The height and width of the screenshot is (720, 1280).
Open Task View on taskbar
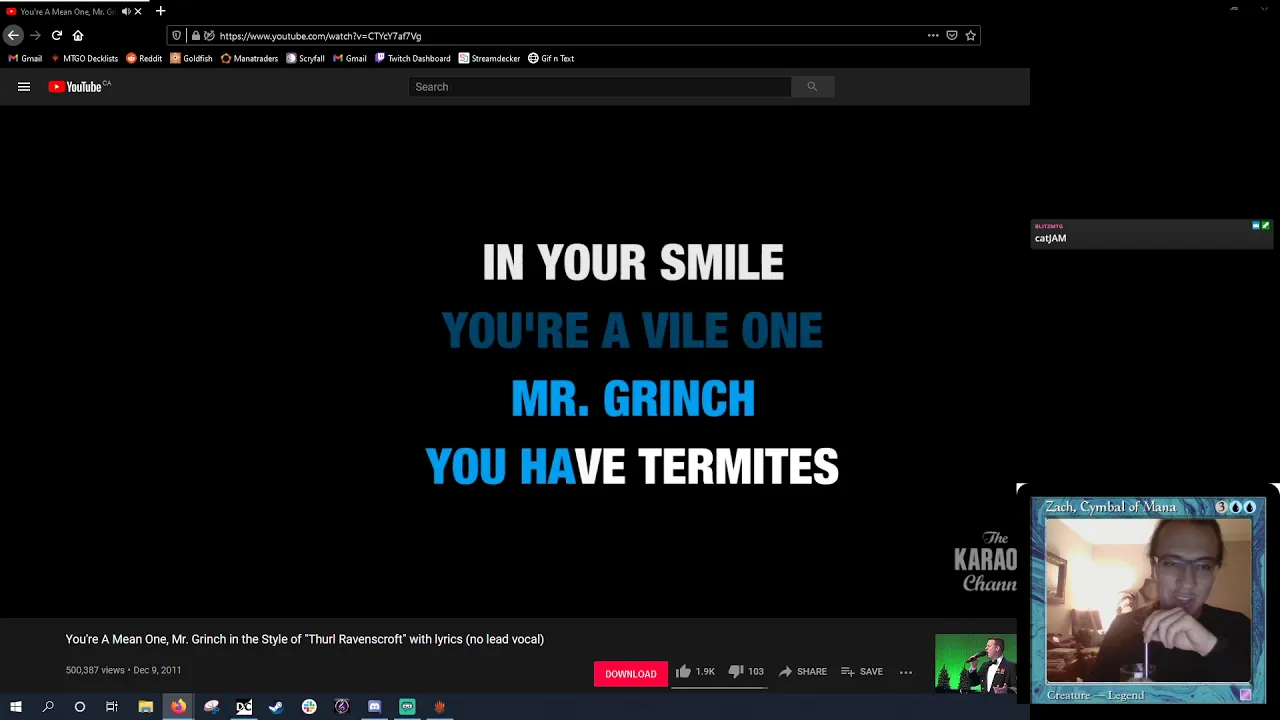[x=112, y=707]
